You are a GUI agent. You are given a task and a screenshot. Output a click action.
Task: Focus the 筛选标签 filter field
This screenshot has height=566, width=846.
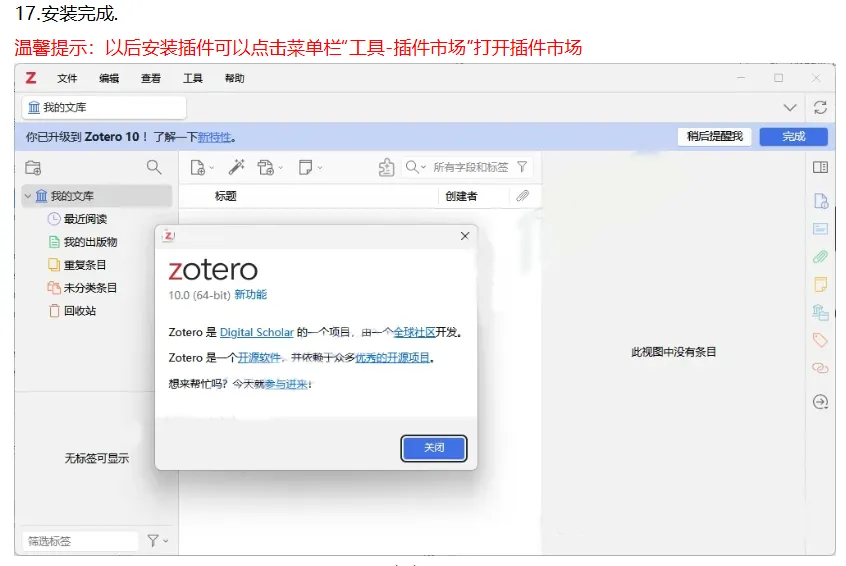80,541
